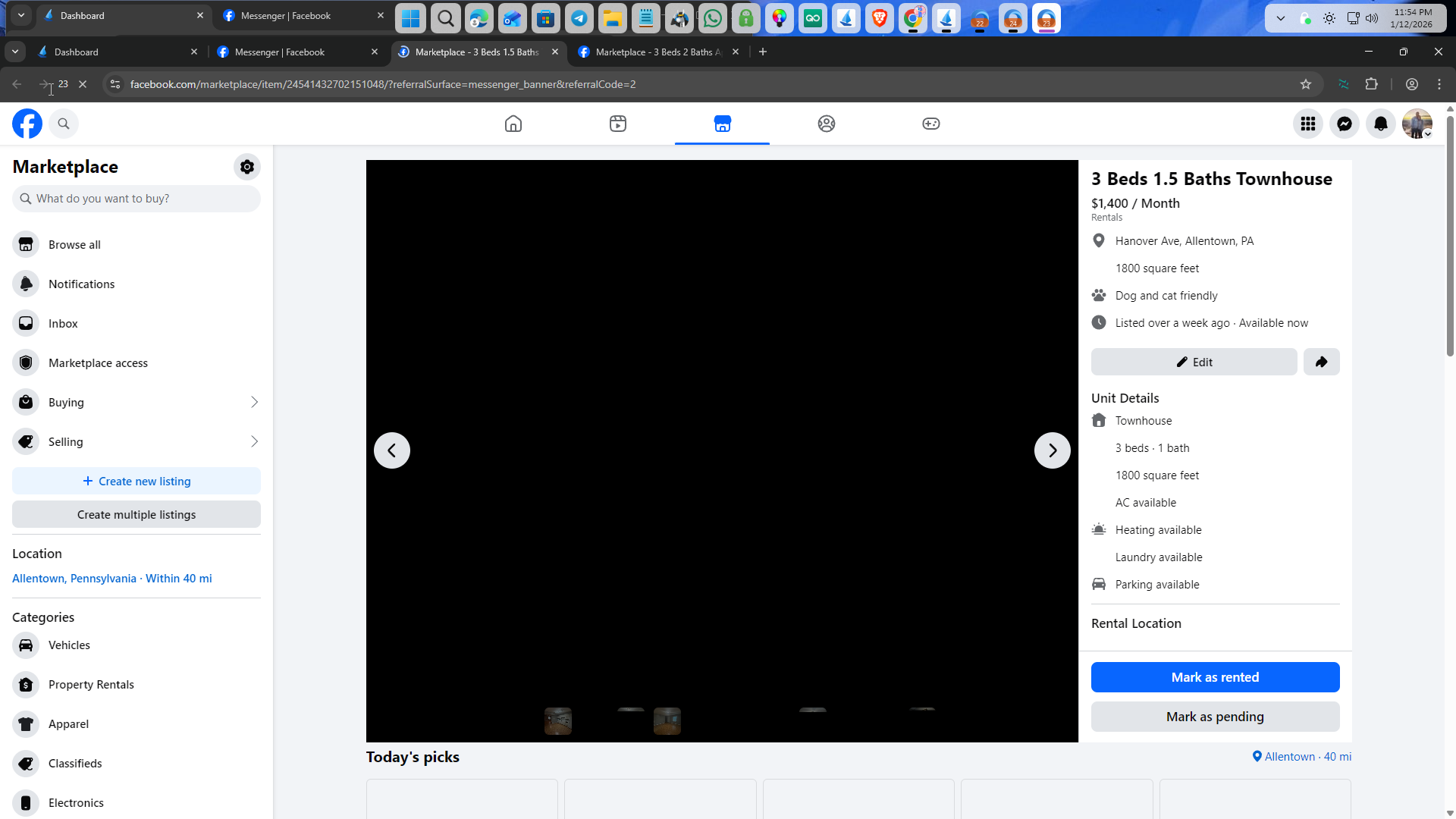Click Create new listing
Viewport: 1456px width, 819px height.
pyautogui.click(x=136, y=482)
